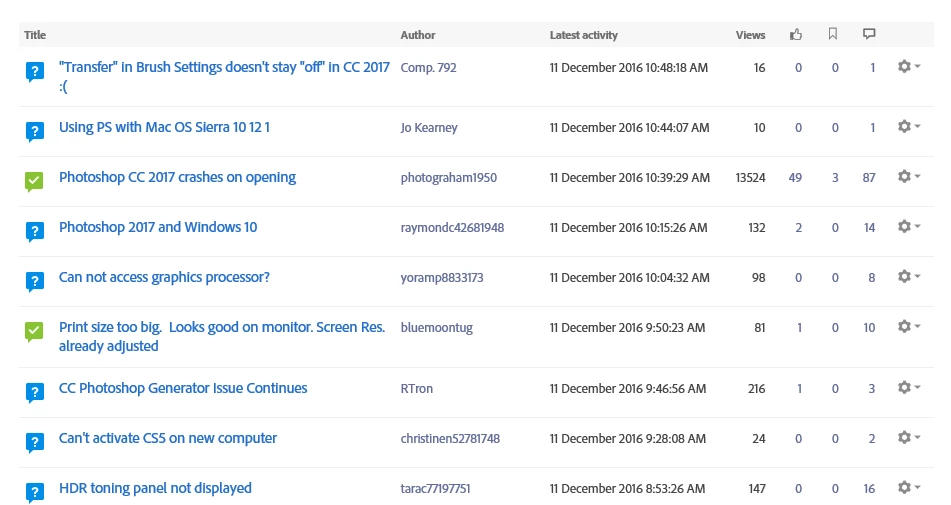Open gear menu for Photoshop 2017 and Windows 10
This screenshot has width=951, height=505.
point(909,226)
